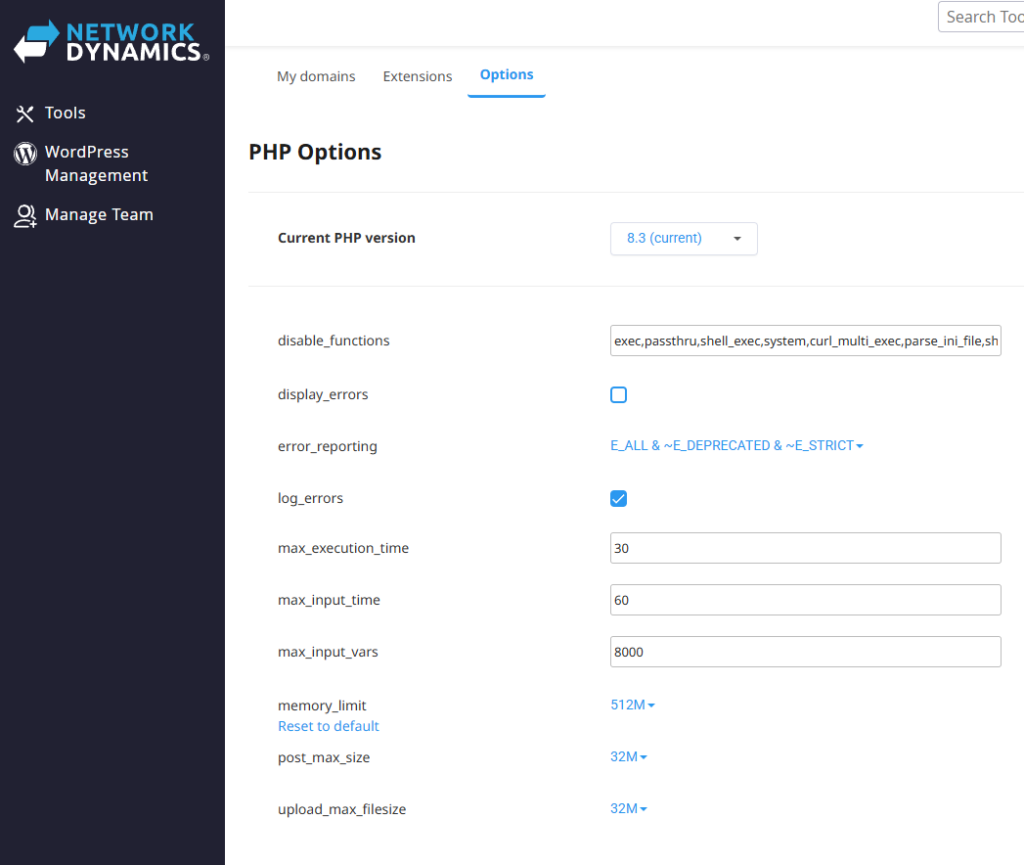Click into the disable_functions text field
This screenshot has width=1024, height=865.
point(805,341)
